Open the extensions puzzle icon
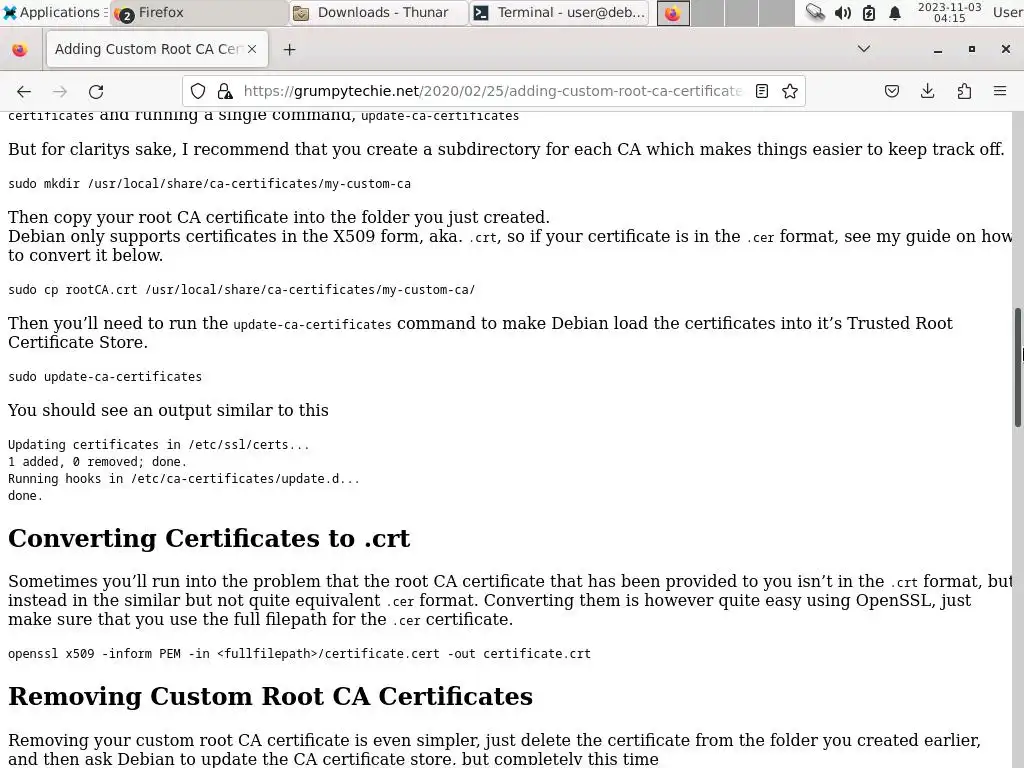Viewport: 1024px width, 768px height. (964, 91)
